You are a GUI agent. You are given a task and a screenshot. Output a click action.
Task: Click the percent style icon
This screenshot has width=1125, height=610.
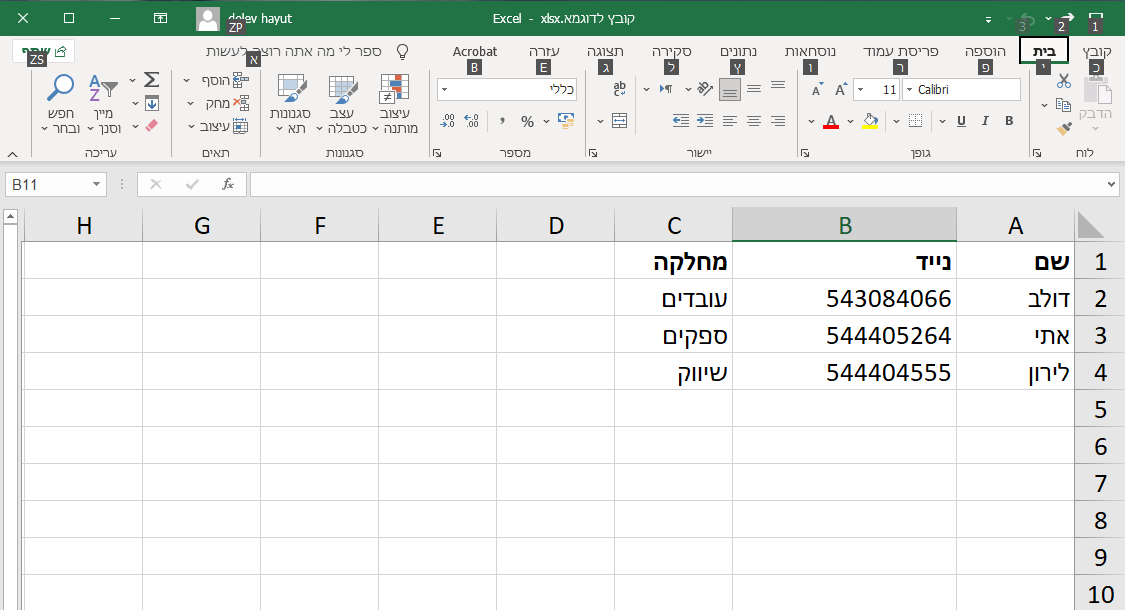pos(528,121)
